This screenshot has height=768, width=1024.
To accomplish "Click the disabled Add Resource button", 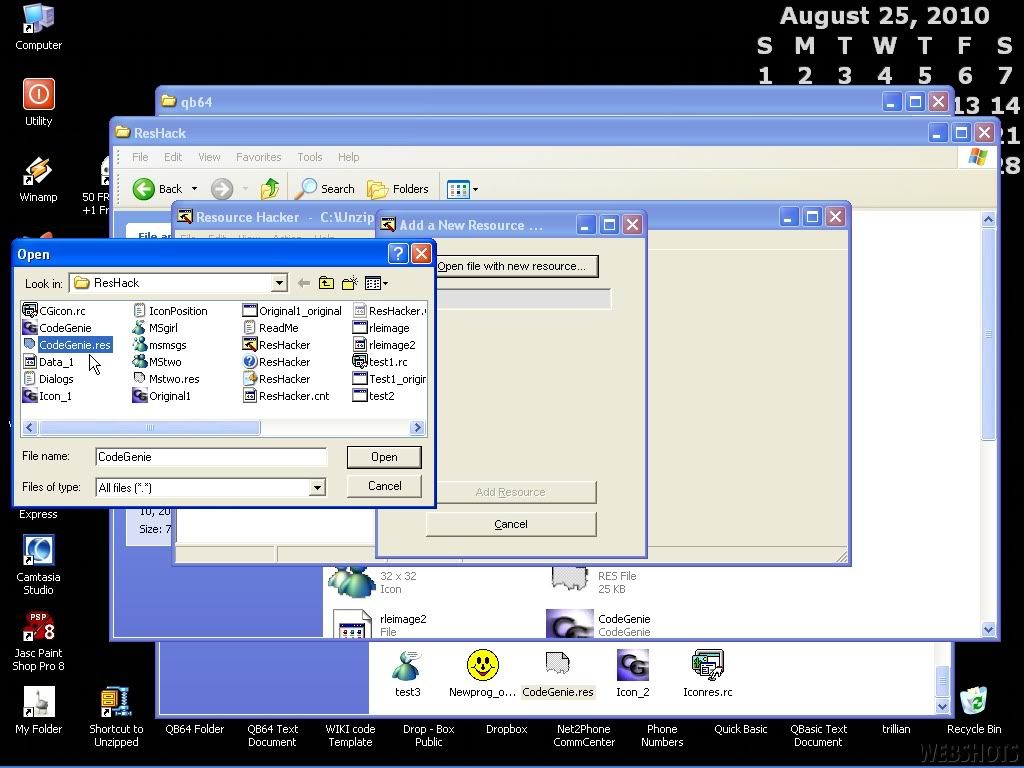I will tap(511, 492).
